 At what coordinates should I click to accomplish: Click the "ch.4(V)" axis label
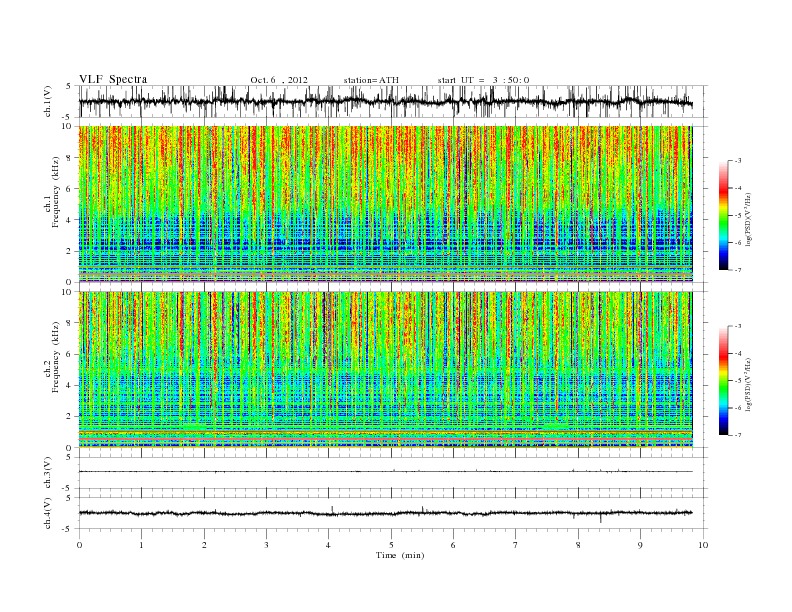[48, 513]
